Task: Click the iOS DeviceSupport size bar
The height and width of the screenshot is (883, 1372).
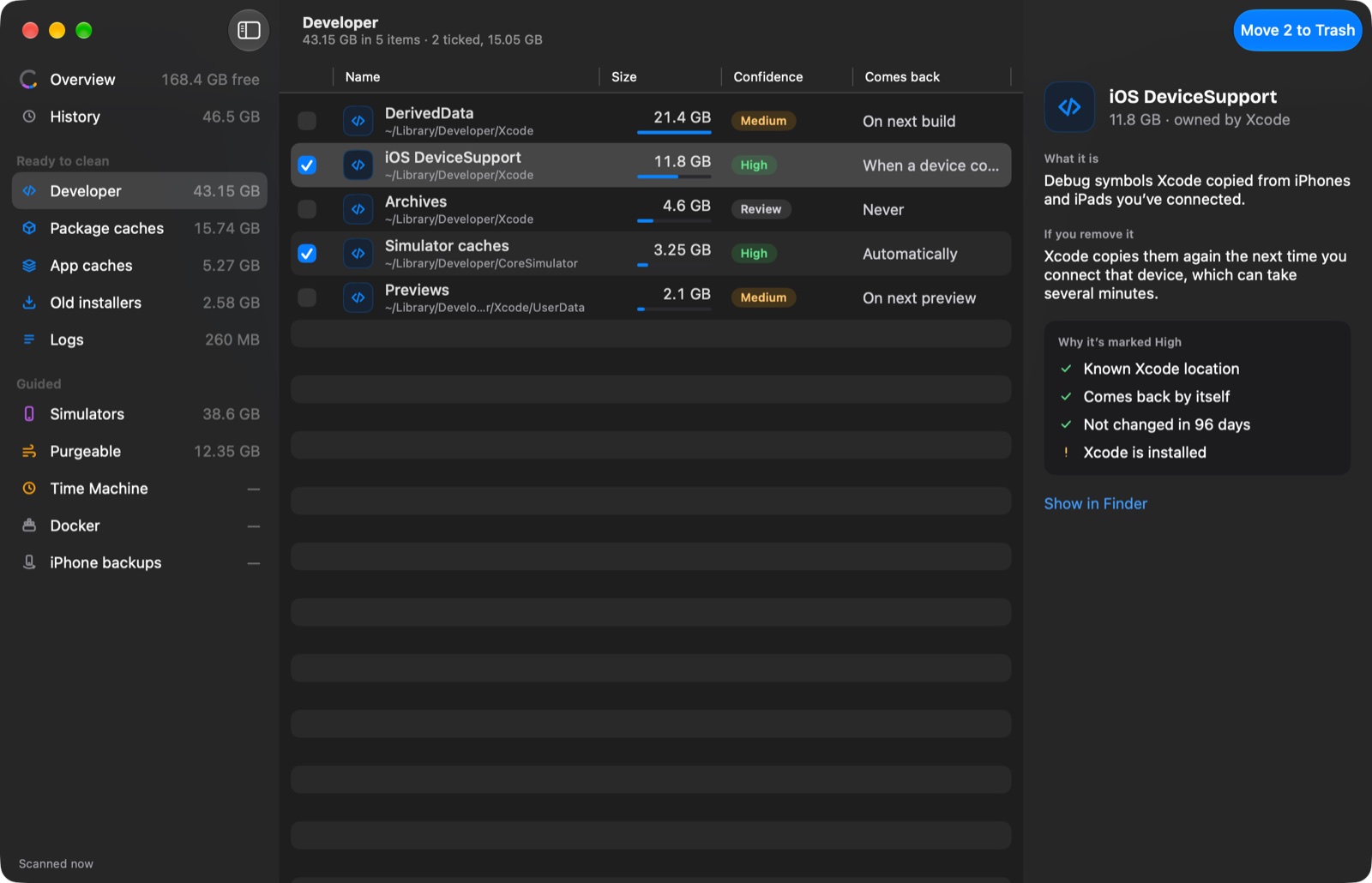Action: (x=674, y=177)
